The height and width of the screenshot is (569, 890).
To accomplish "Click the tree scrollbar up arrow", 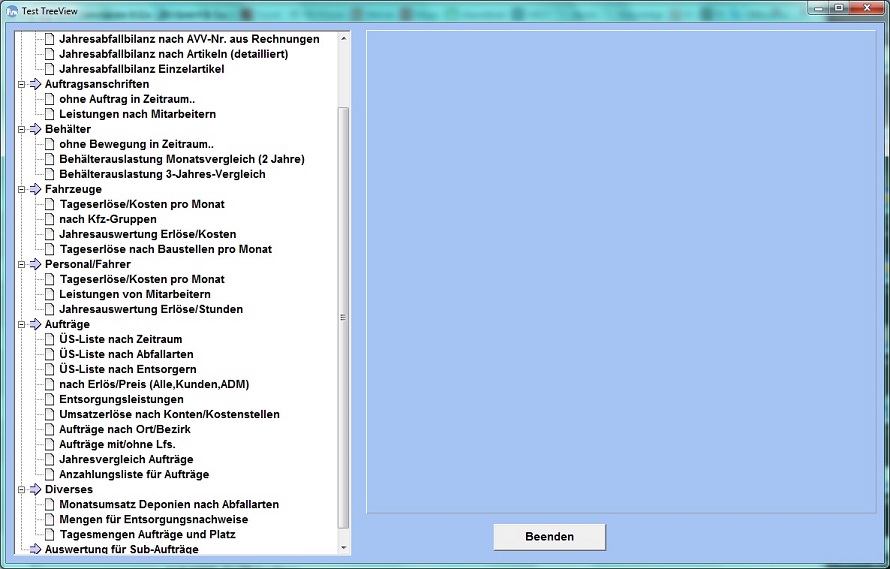I will tap(344, 38).
